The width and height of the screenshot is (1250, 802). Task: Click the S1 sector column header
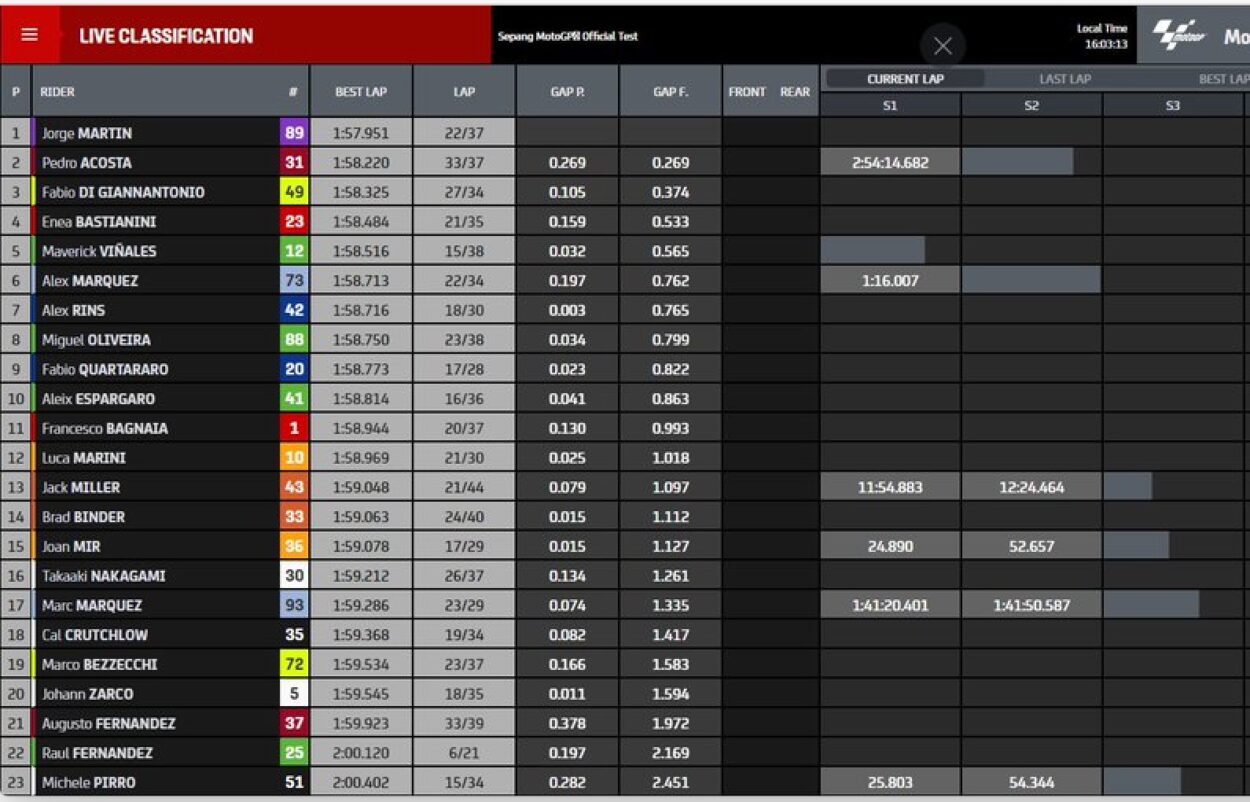890,105
